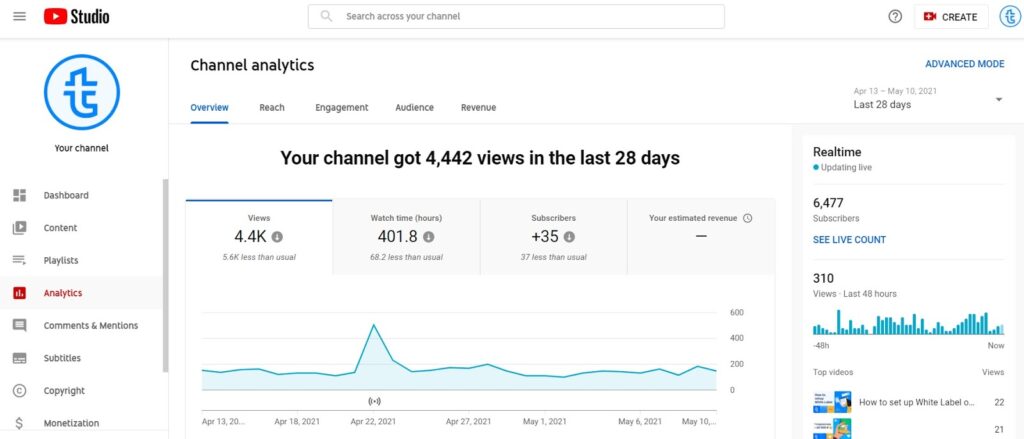This screenshot has height=439, width=1024.
Task: Click the Search across your channel field
Action: coord(516,17)
